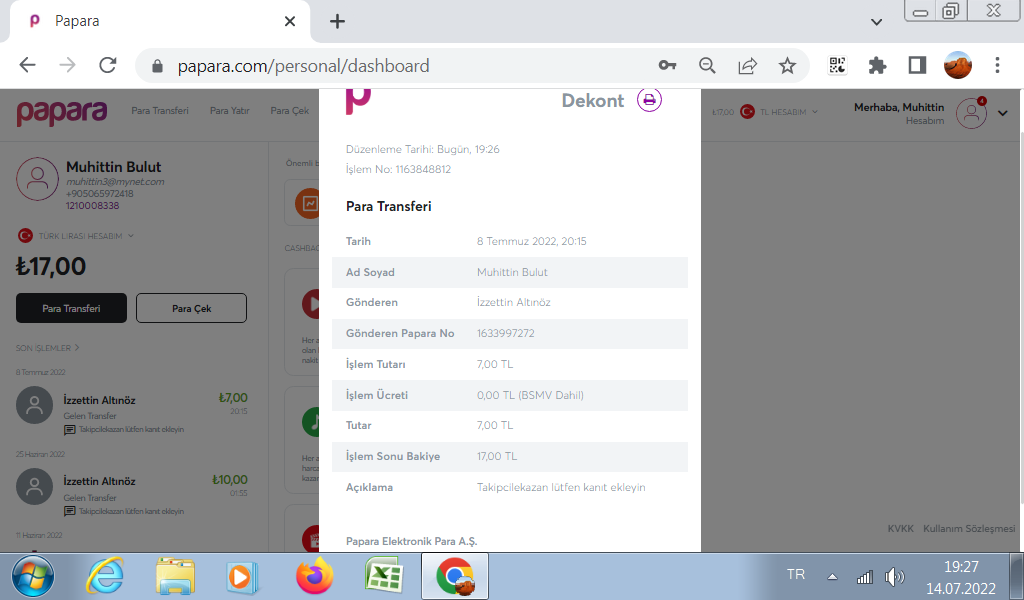Open a new browser tab
Image resolution: width=1024 pixels, height=600 pixels.
(x=337, y=22)
